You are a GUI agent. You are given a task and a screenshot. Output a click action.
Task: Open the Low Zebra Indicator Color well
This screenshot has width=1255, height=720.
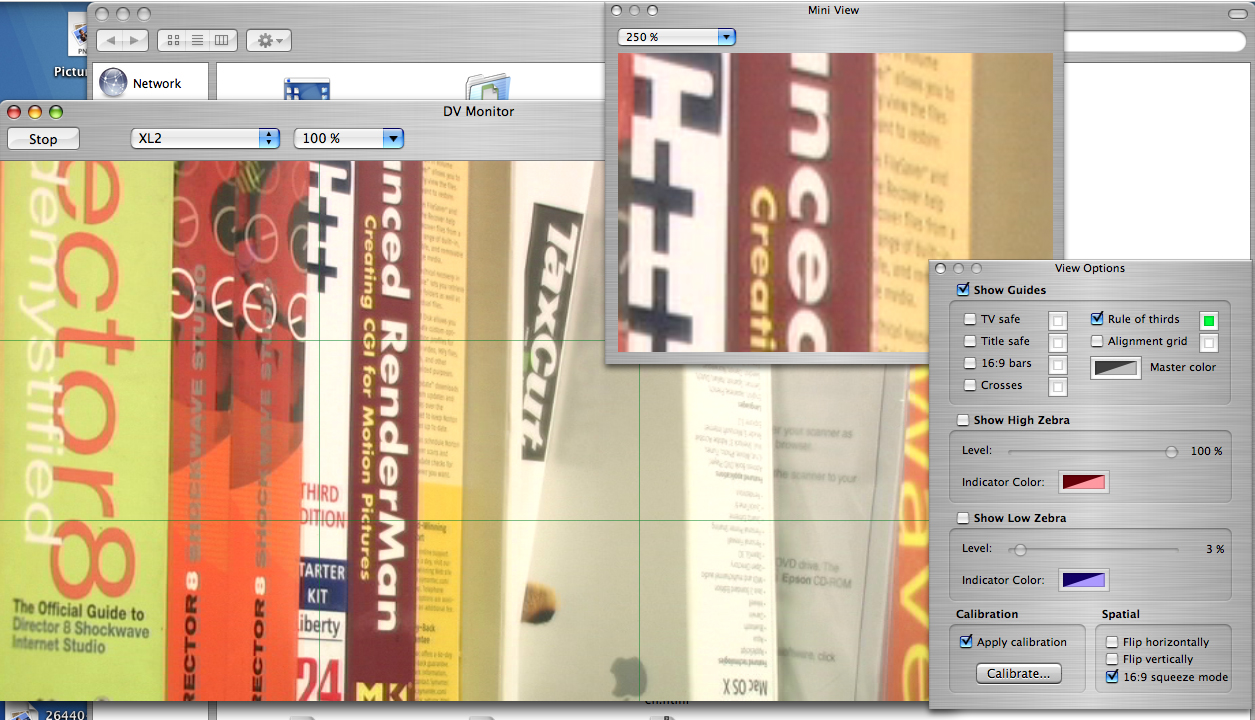(1084, 580)
